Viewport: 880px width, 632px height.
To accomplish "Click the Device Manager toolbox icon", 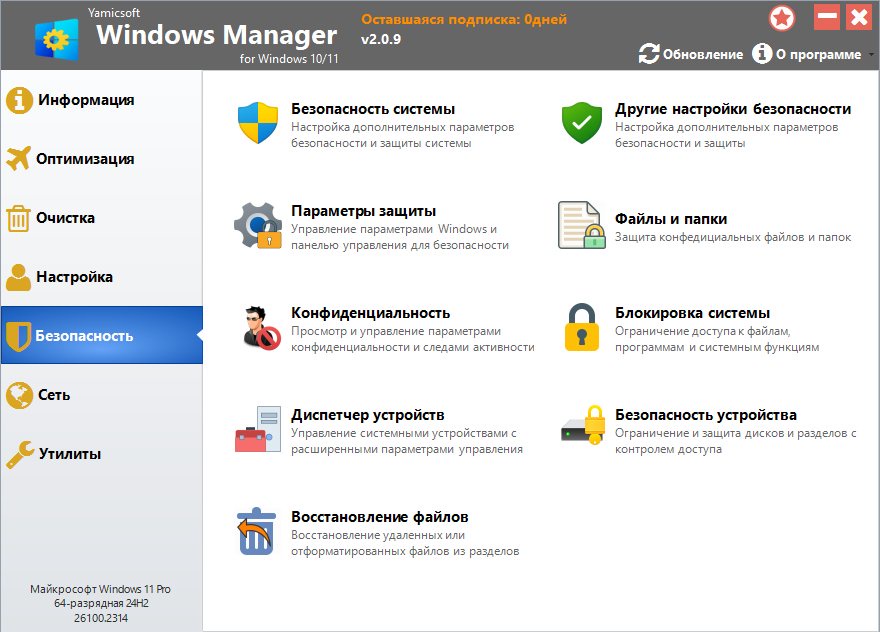I will (x=257, y=429).
